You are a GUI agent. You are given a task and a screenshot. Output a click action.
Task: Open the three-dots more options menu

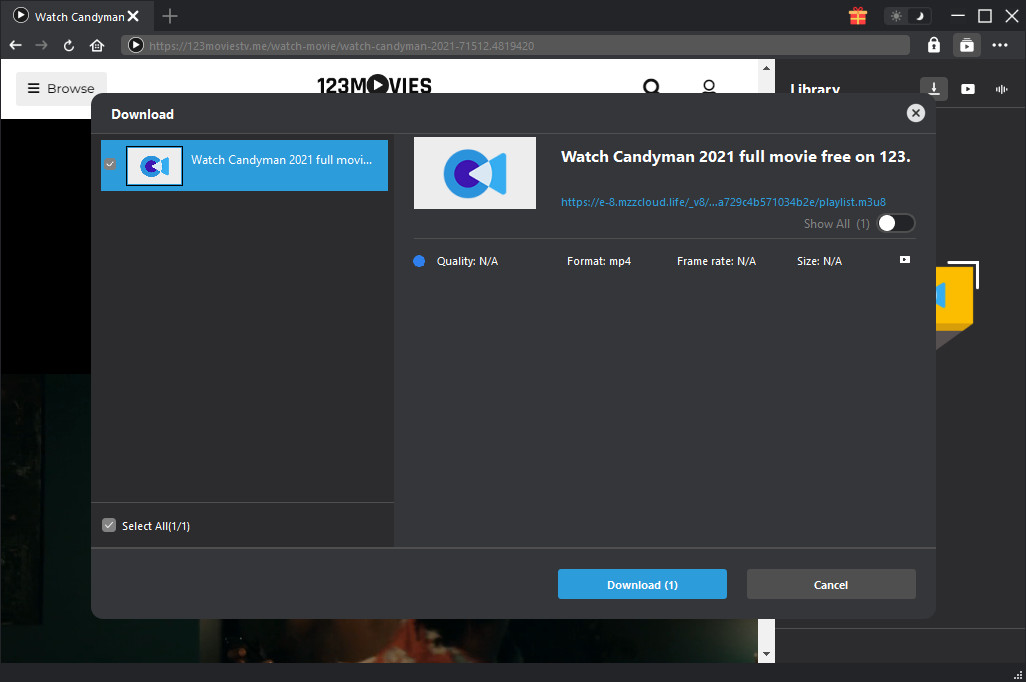click(1000, 45)
